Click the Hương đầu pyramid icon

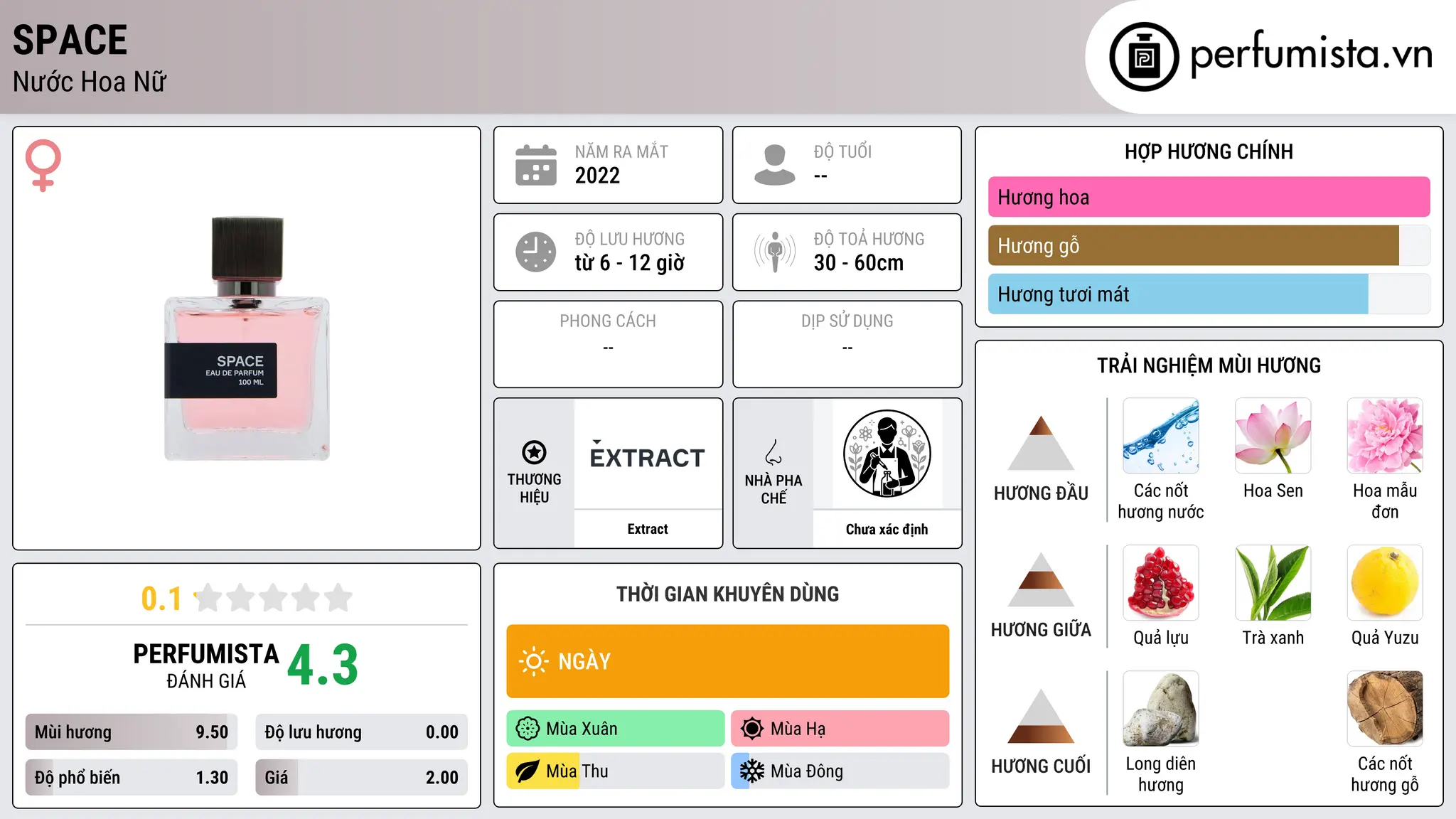[x=1041, y=443]
